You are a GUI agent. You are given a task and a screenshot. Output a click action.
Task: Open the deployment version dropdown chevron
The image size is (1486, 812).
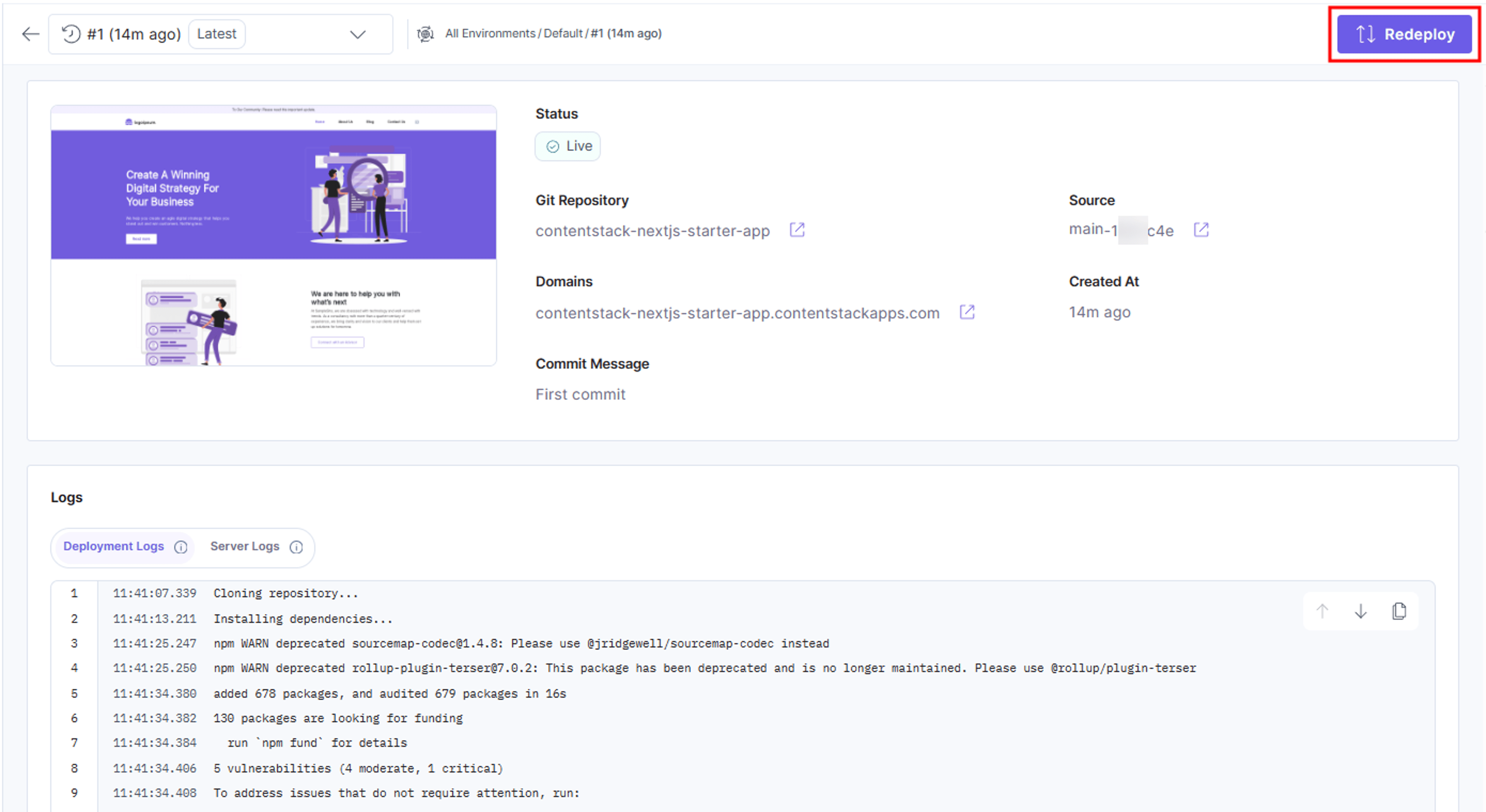[358, 34]
